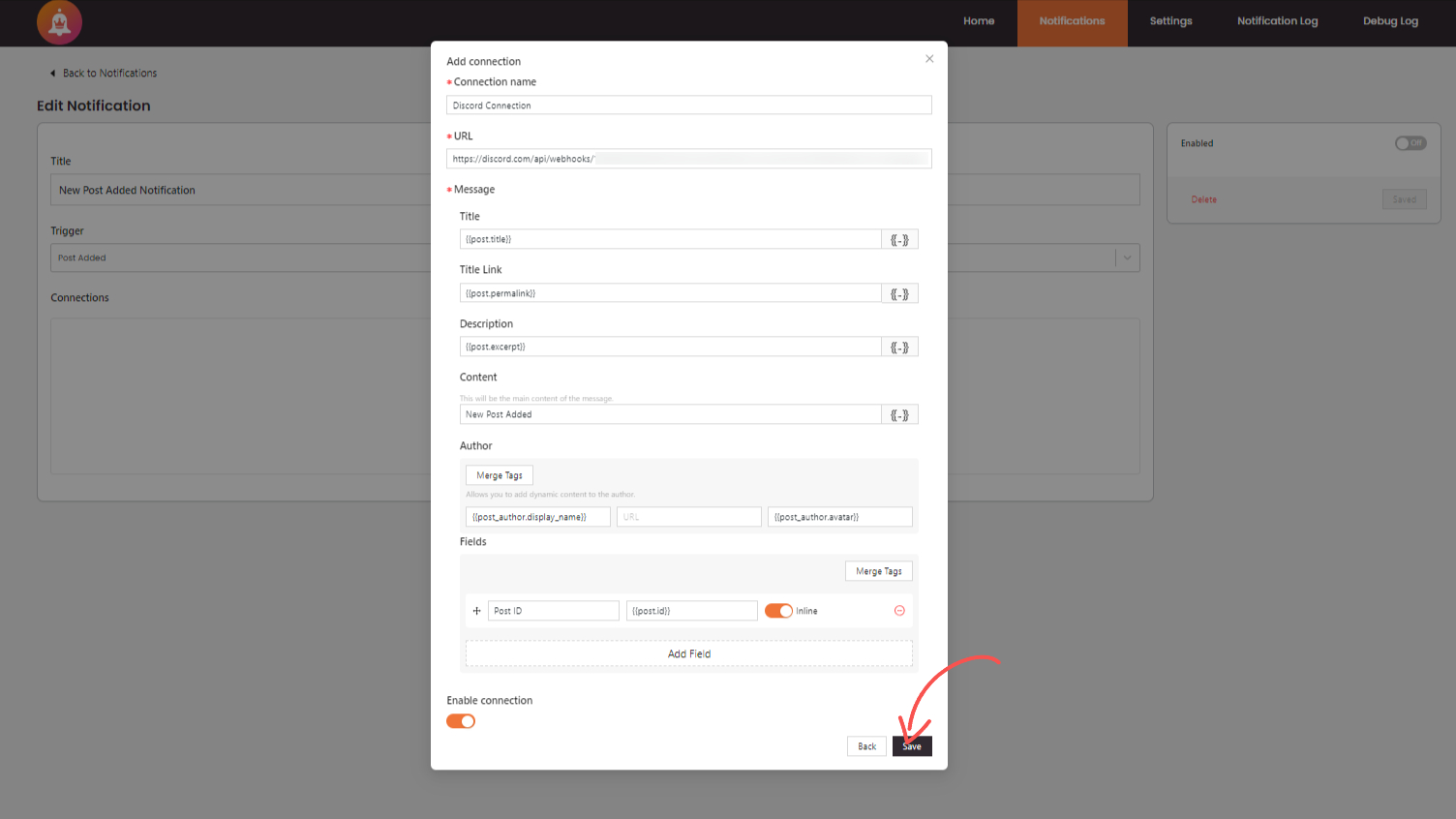Image resolution: width=1456 pixels, height=819 pixels.
Task: Click inside the Connection name input field
Action: pyautogui.click(x=688, y=105)
